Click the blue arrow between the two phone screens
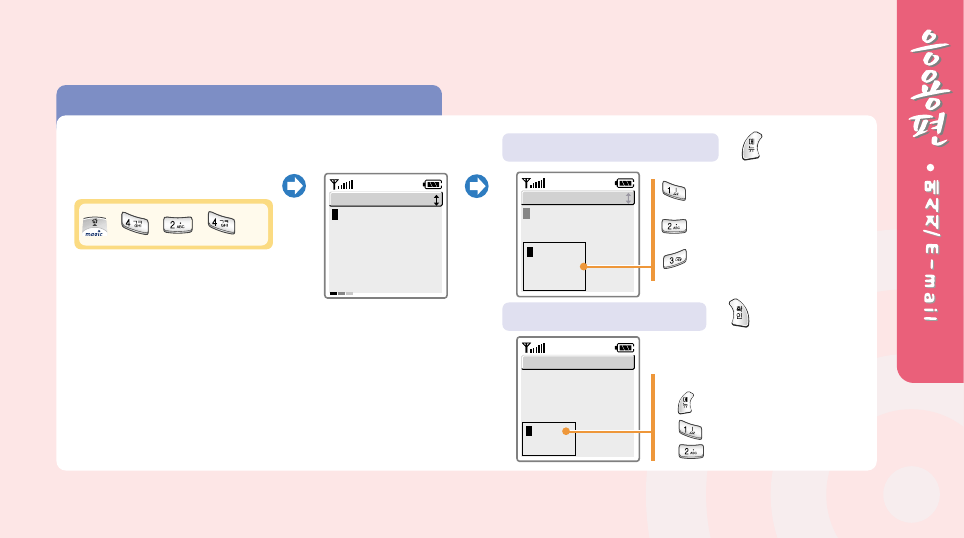Viewport: 964px width, 538px height. pyautogui.click(x=476, y=186)
